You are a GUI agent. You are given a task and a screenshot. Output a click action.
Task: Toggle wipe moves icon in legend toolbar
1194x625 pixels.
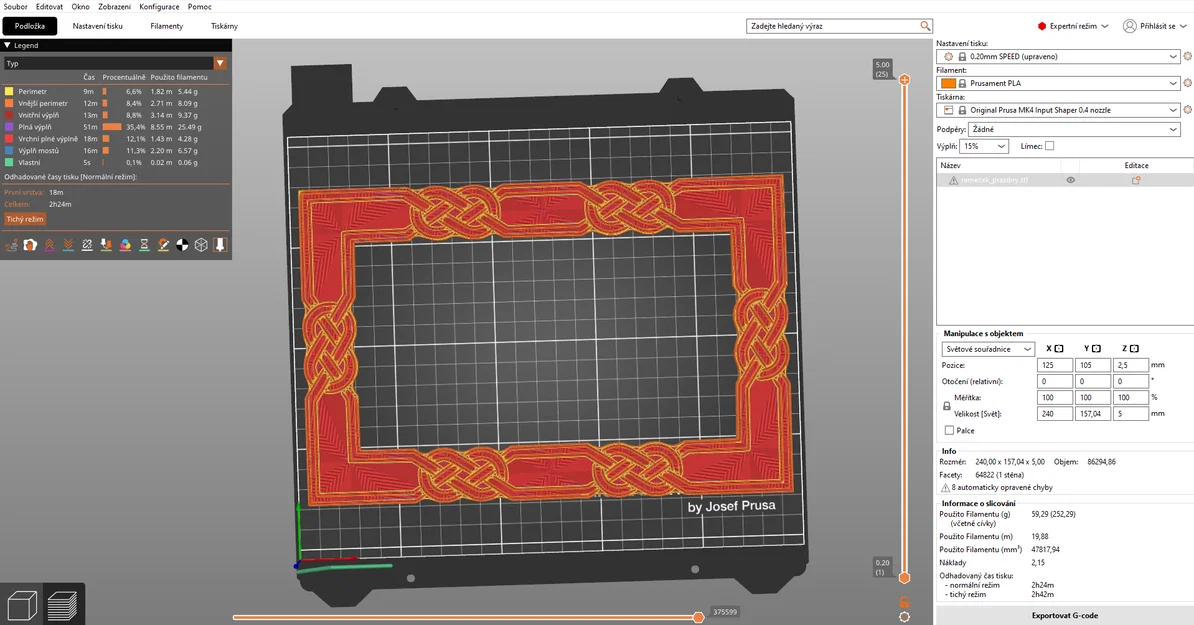tap(30, 245)
